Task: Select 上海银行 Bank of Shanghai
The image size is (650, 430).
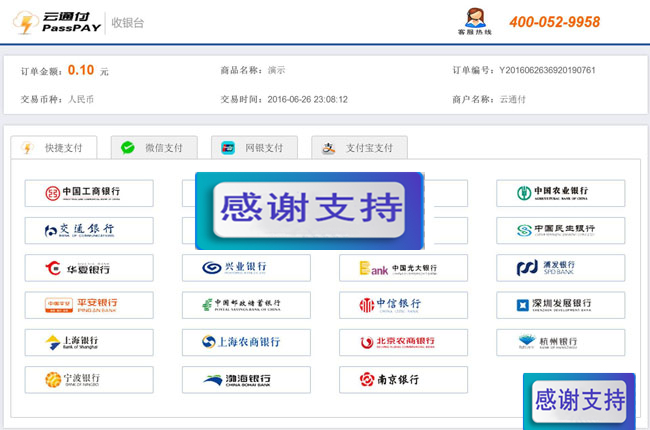Action: (89, 343)
